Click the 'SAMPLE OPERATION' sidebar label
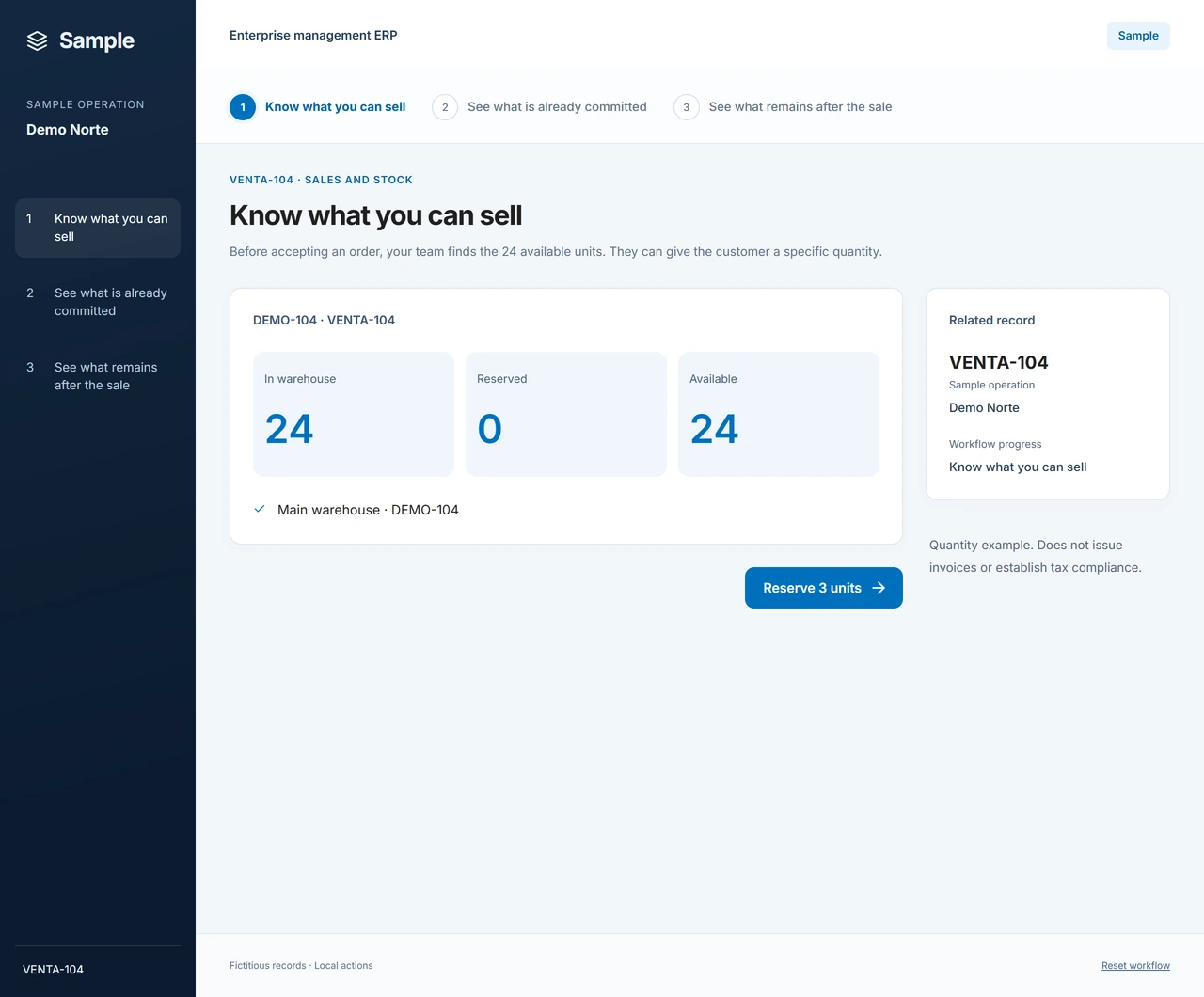 click(x=86, y=104)
